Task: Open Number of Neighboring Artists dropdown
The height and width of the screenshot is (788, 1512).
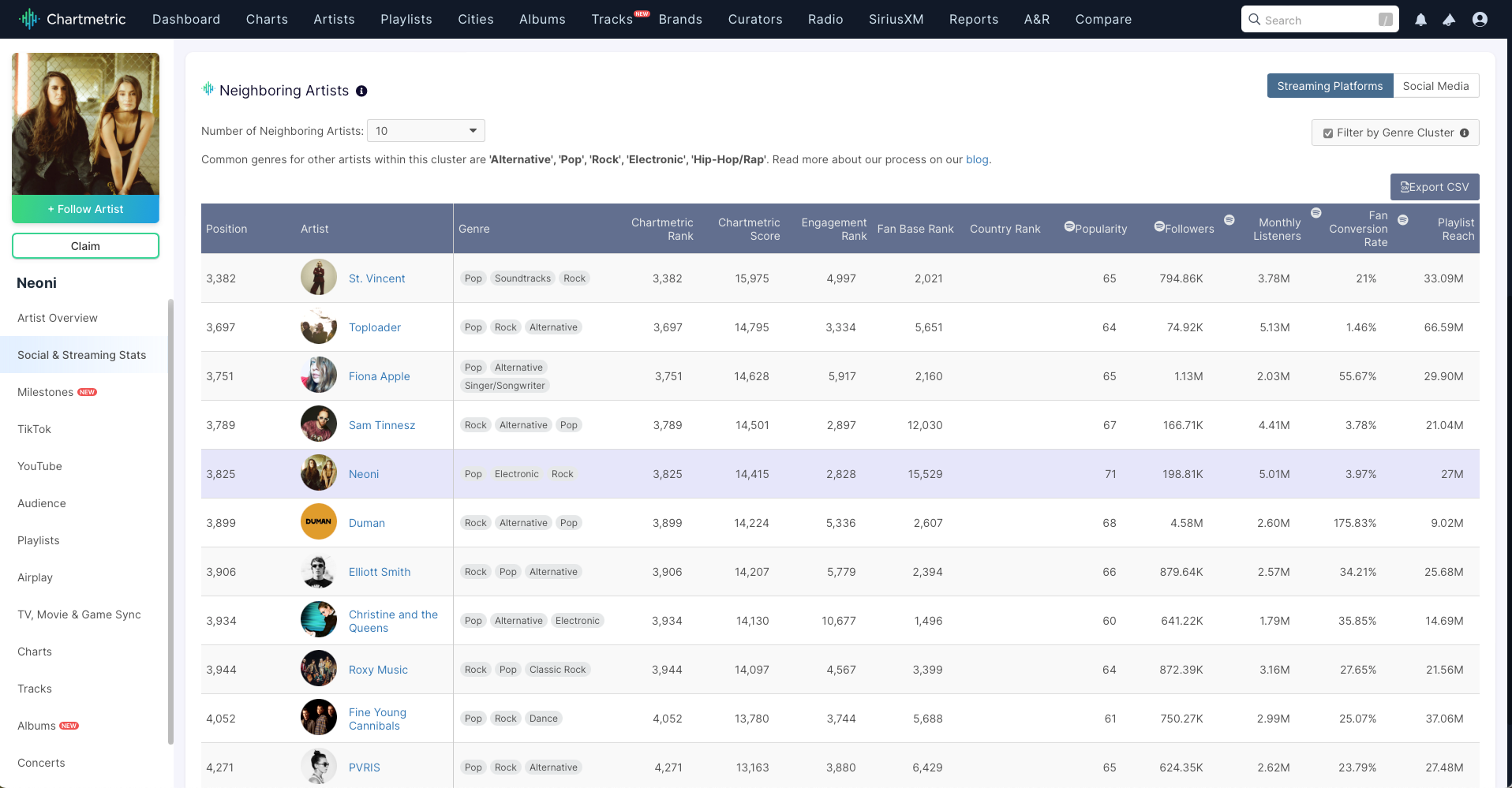Action: pos(425,131)
